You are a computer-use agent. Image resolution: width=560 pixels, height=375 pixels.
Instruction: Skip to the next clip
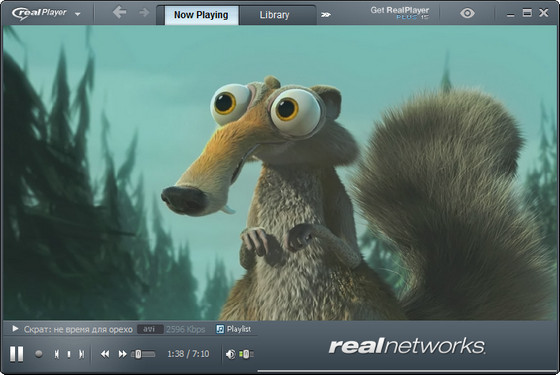click(82, 354)
